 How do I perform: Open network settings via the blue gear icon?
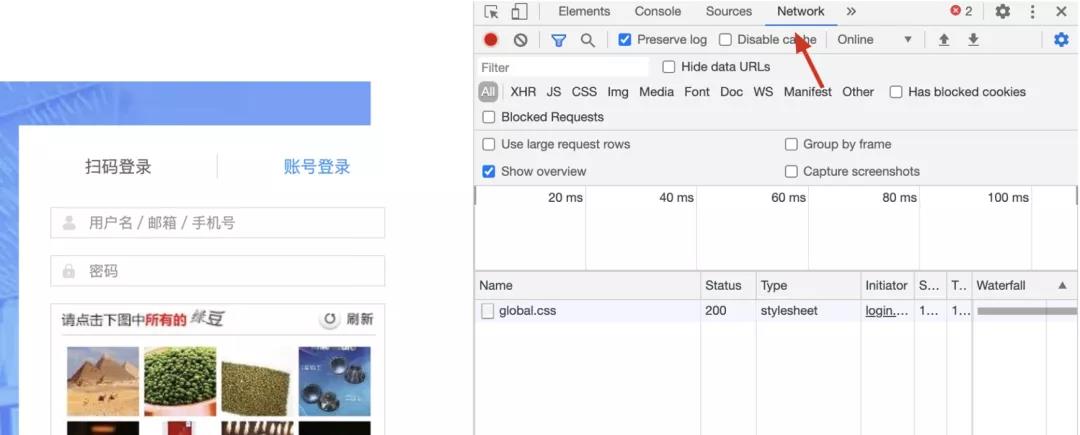click(1061, 40)
